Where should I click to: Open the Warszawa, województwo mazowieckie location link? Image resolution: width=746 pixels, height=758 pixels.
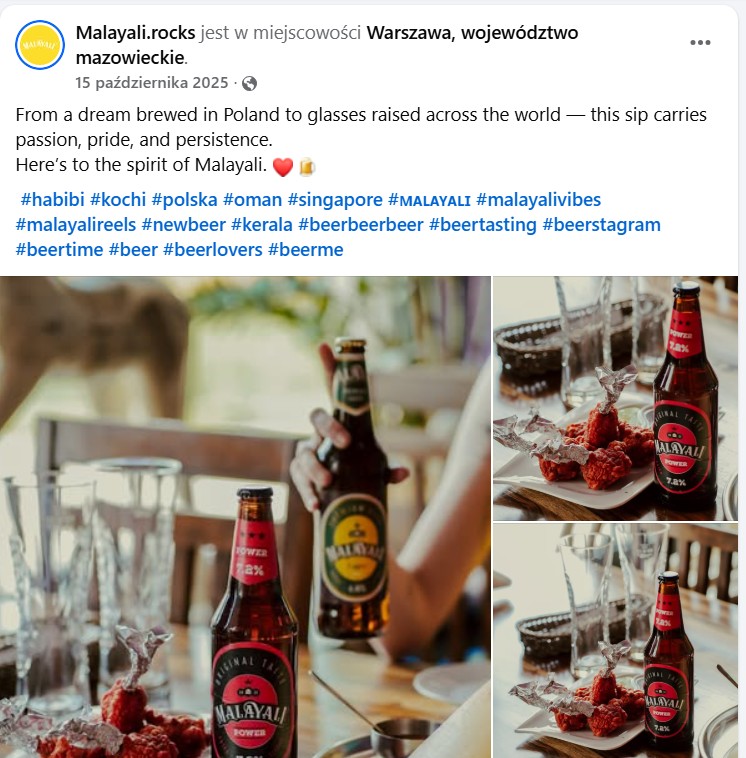point(327,45)
